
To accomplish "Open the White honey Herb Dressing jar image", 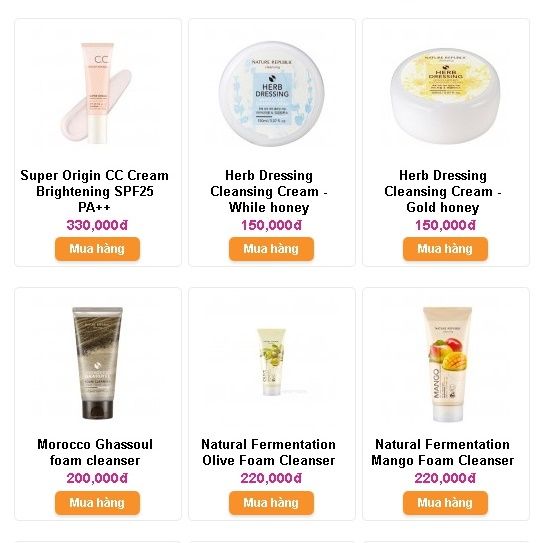I will tap(271, 93).
